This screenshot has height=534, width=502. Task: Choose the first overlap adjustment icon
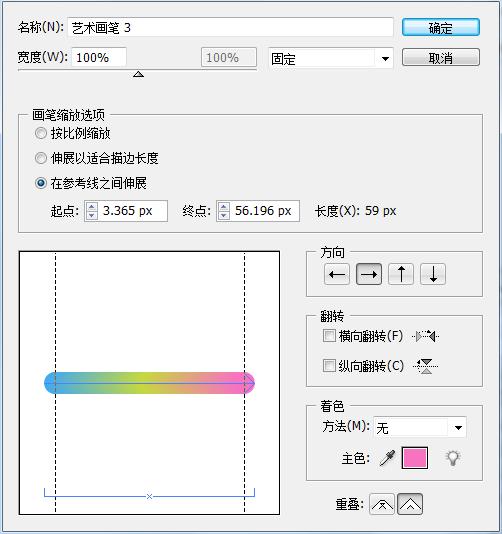(x=382, y=504)
